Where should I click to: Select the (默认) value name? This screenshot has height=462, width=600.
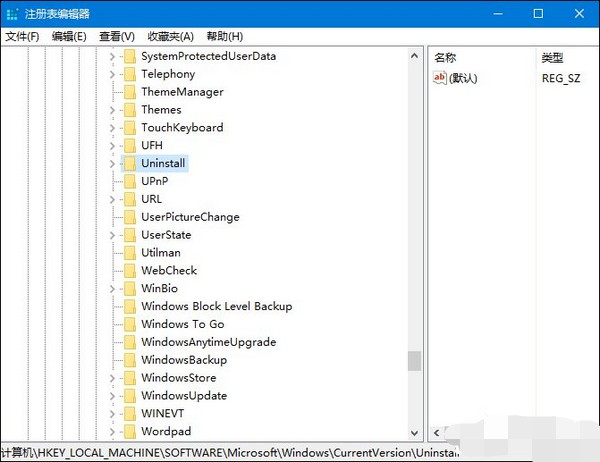(x=463, y=78)
